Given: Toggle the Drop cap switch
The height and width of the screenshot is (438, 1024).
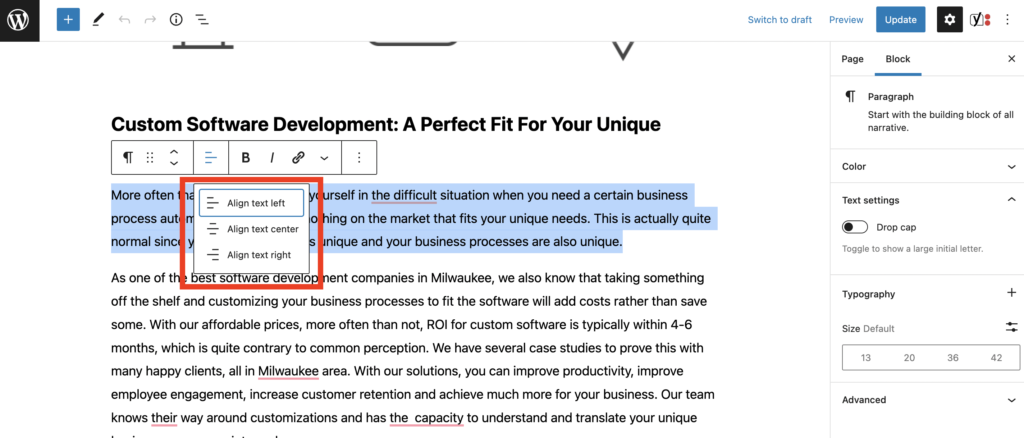Looking at the screenshot, I should [855, 228].
